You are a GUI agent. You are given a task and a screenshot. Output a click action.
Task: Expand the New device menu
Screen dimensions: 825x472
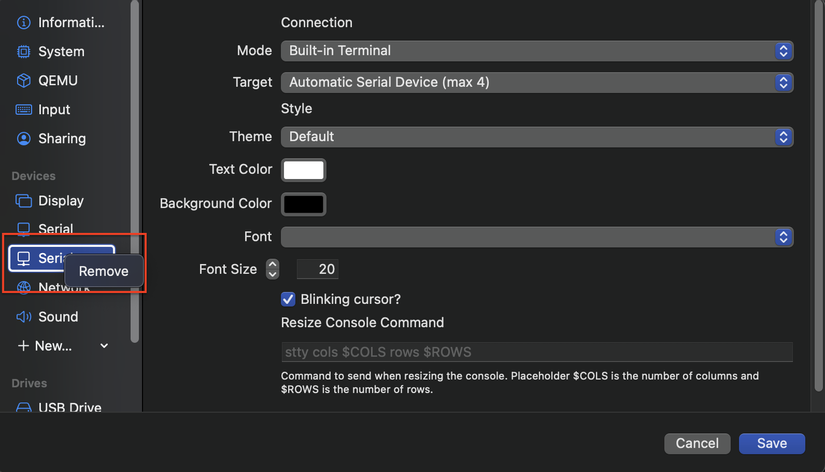click(x=62, y=346)
